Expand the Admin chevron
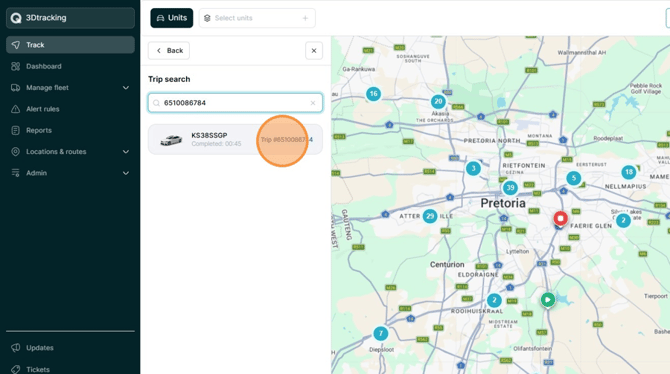 pyautogui.click(x=126, y=173)
